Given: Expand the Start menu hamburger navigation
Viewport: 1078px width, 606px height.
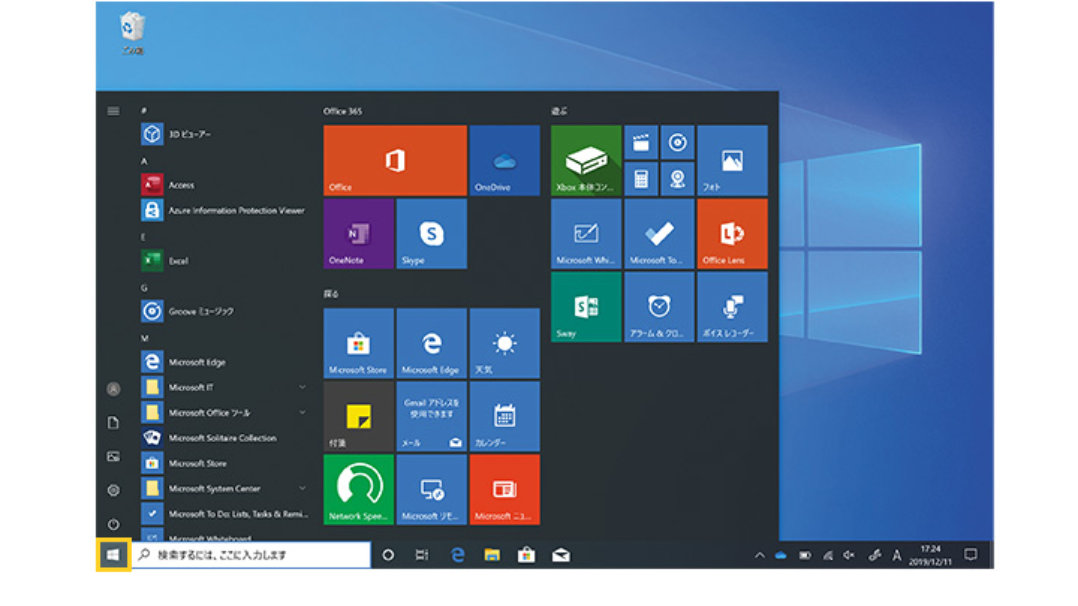Looking at the screenshot, I should click(x=113, y=111).
